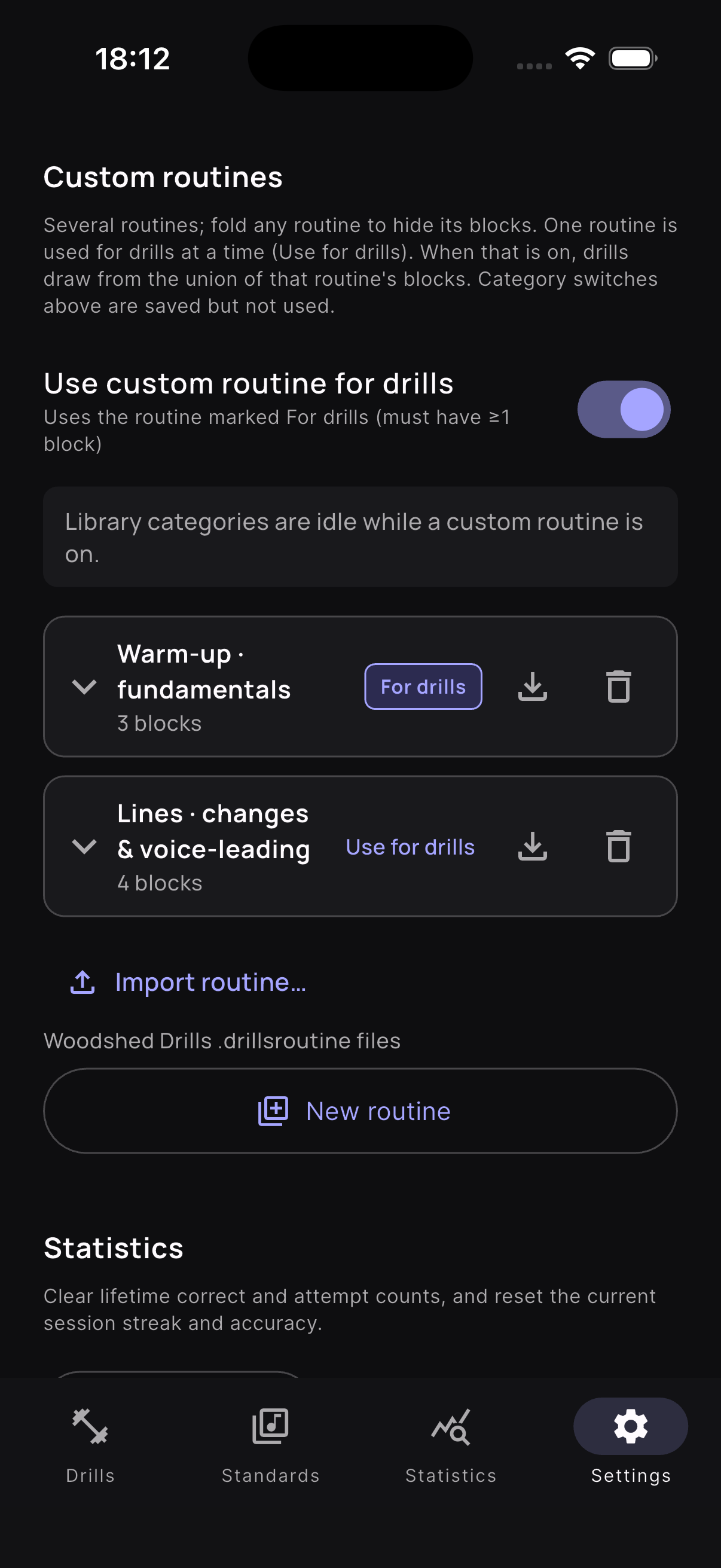The image size is (721, 1568).
Task: Open Warm-up fundamentals routine title
Action: 204,672
